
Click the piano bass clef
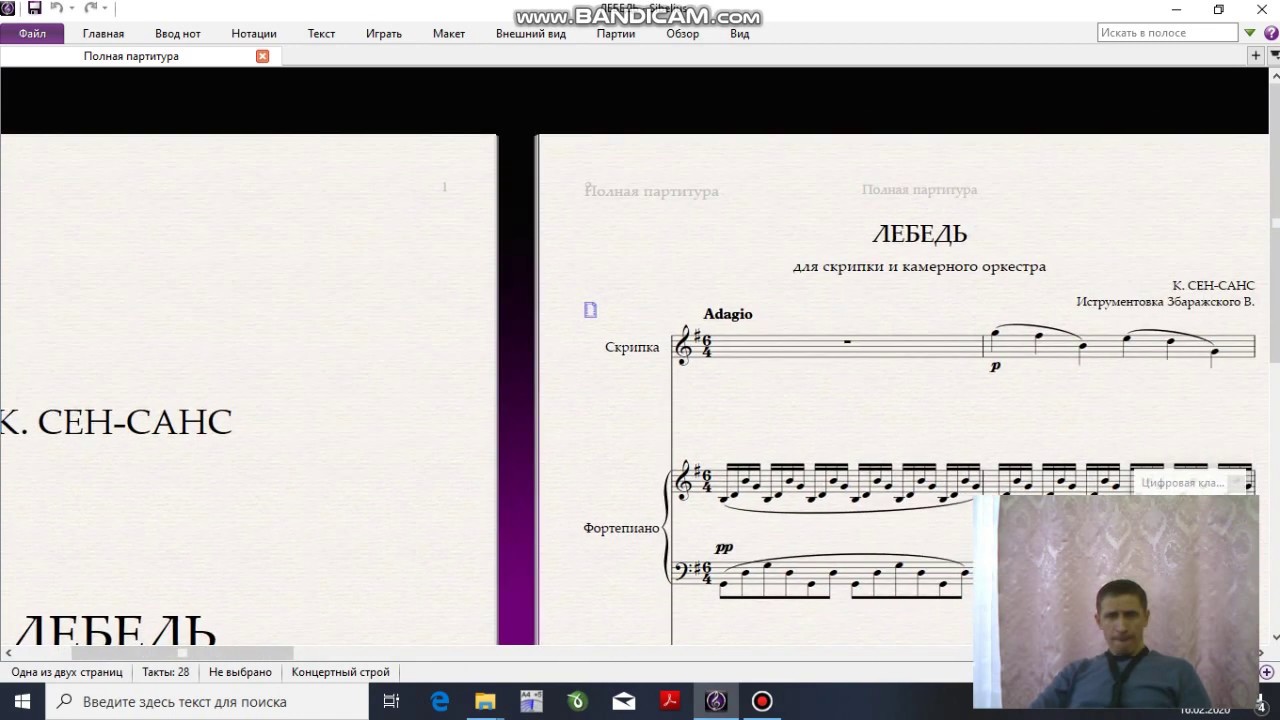[685, 571]
